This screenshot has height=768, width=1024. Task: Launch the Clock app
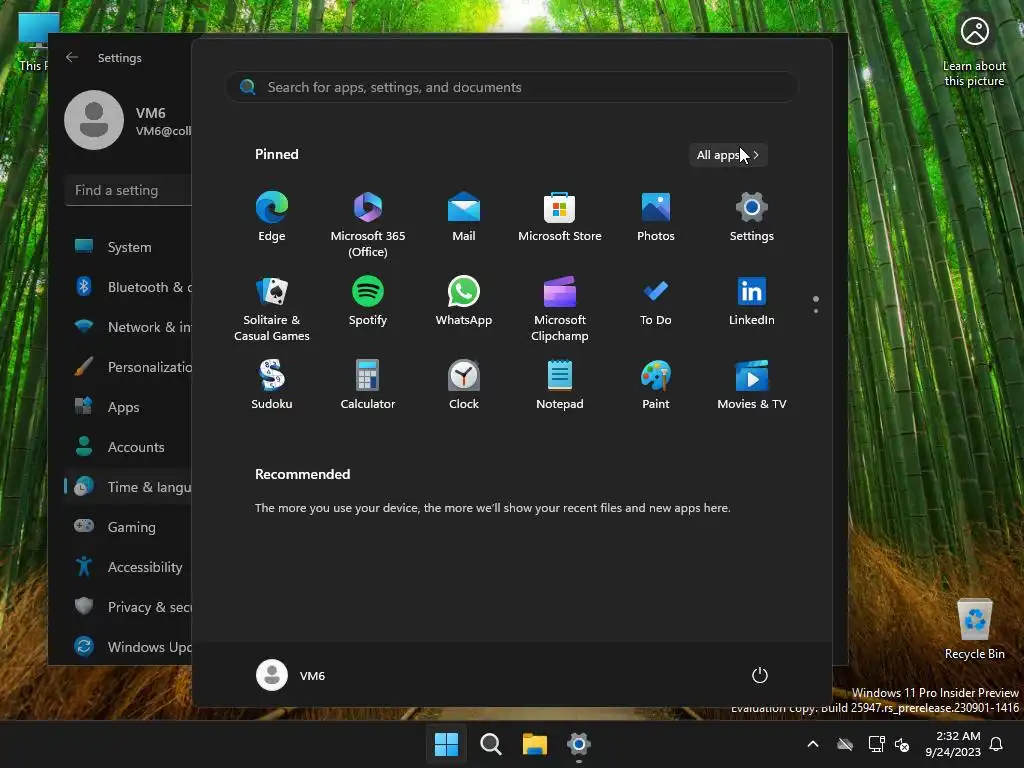coord(464,385)
